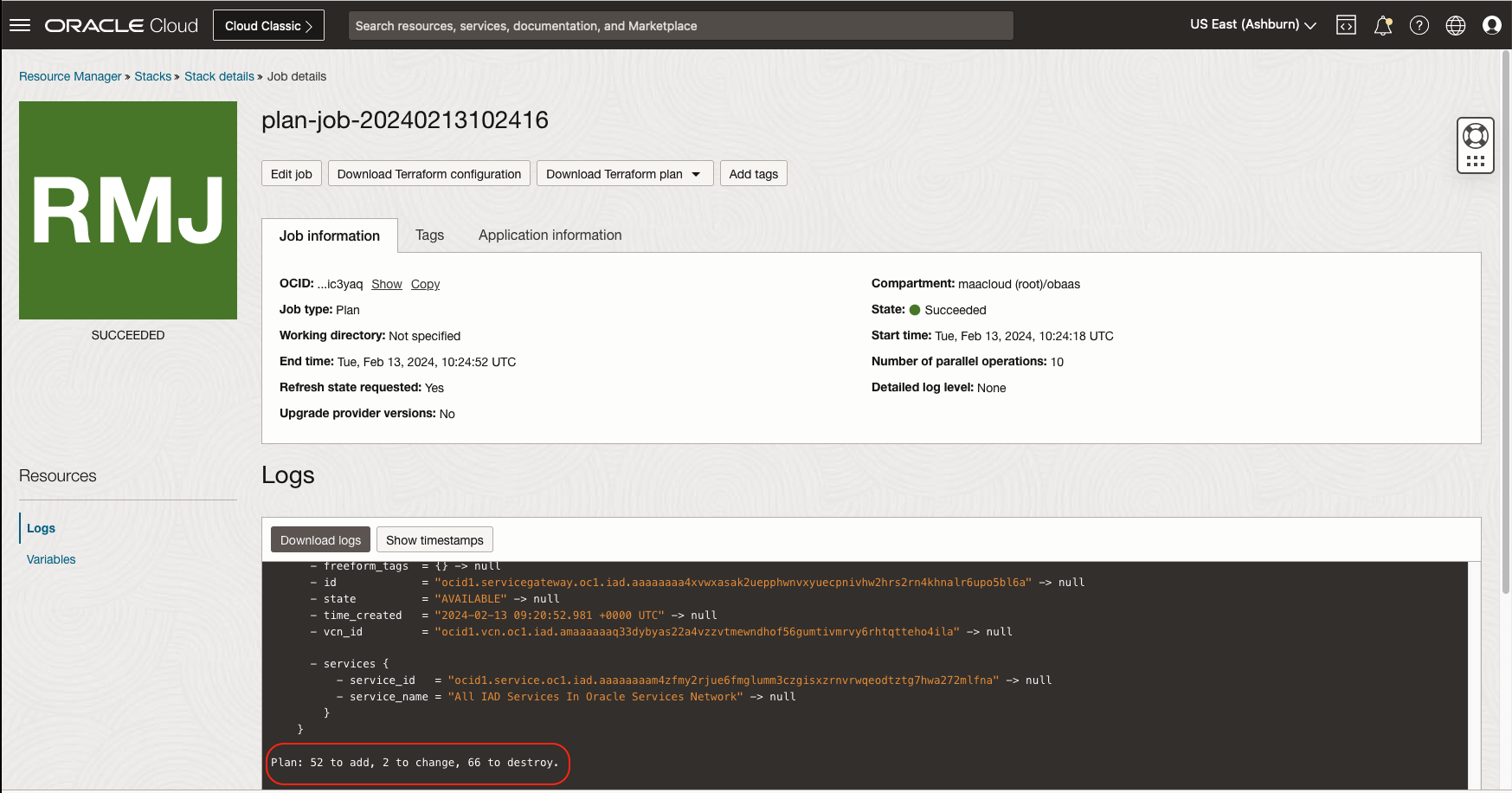Click the Copy OCID link
Viewport: 1512px width, 793px height.
coord(425,284)
